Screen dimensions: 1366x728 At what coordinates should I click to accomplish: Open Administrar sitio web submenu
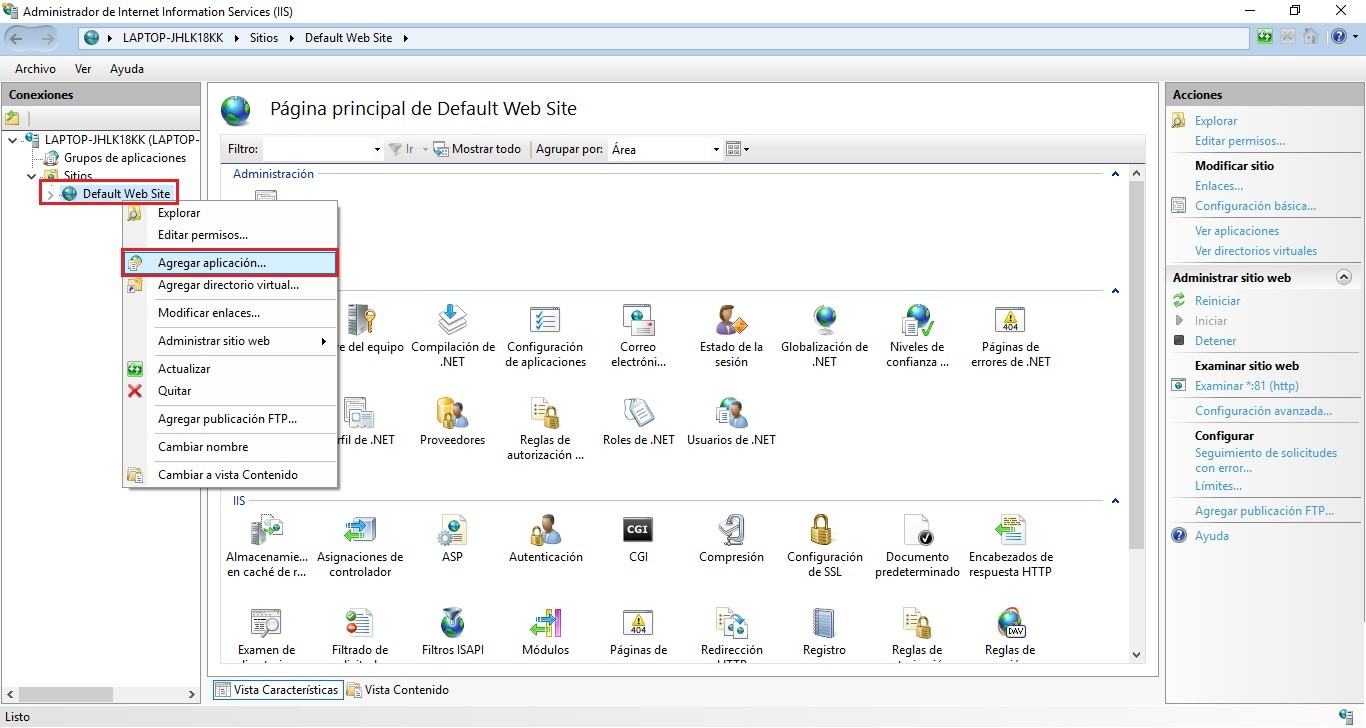(x=230, y=341)
